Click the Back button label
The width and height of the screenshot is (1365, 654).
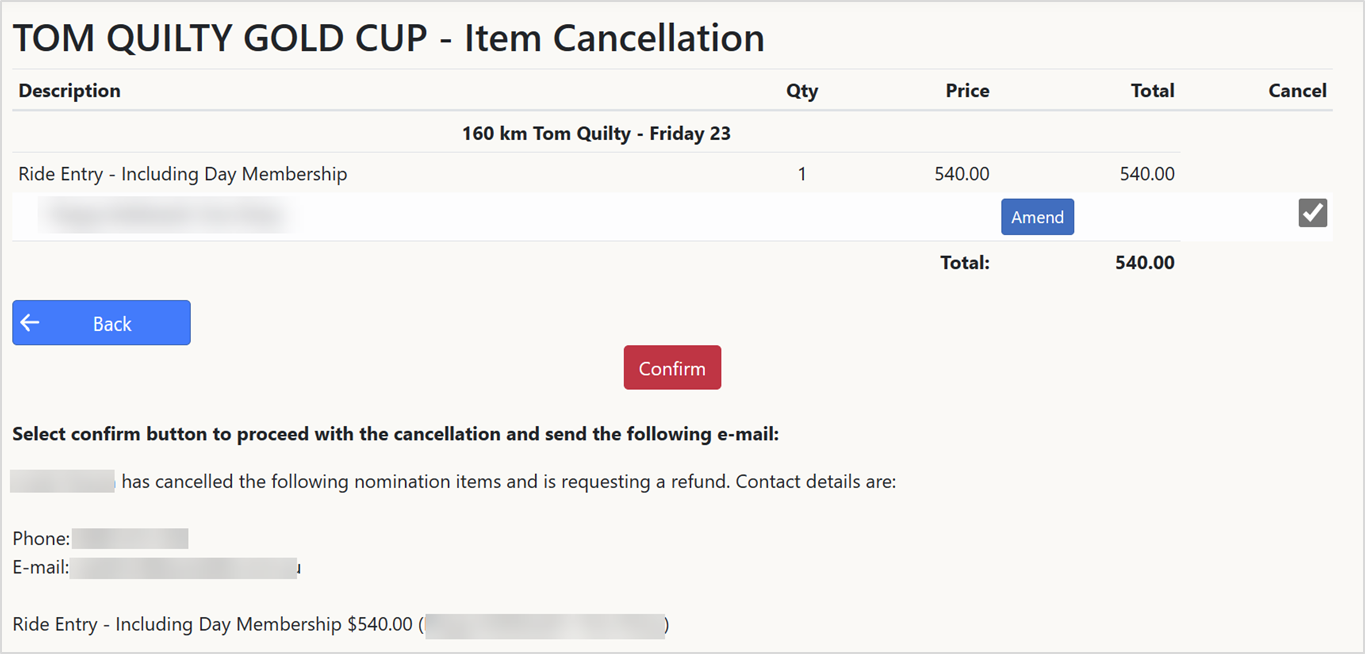point(112,324)
